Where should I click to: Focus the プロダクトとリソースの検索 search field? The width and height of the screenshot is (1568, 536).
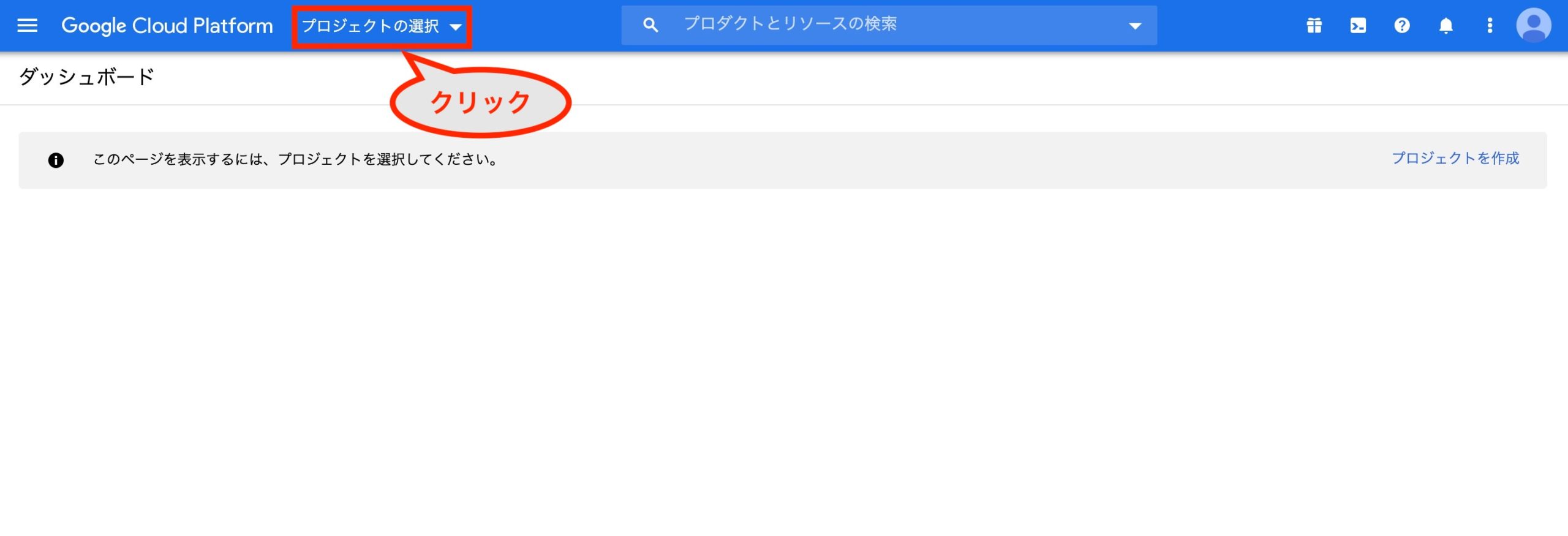pyautogui.click(x=889, y=25)
